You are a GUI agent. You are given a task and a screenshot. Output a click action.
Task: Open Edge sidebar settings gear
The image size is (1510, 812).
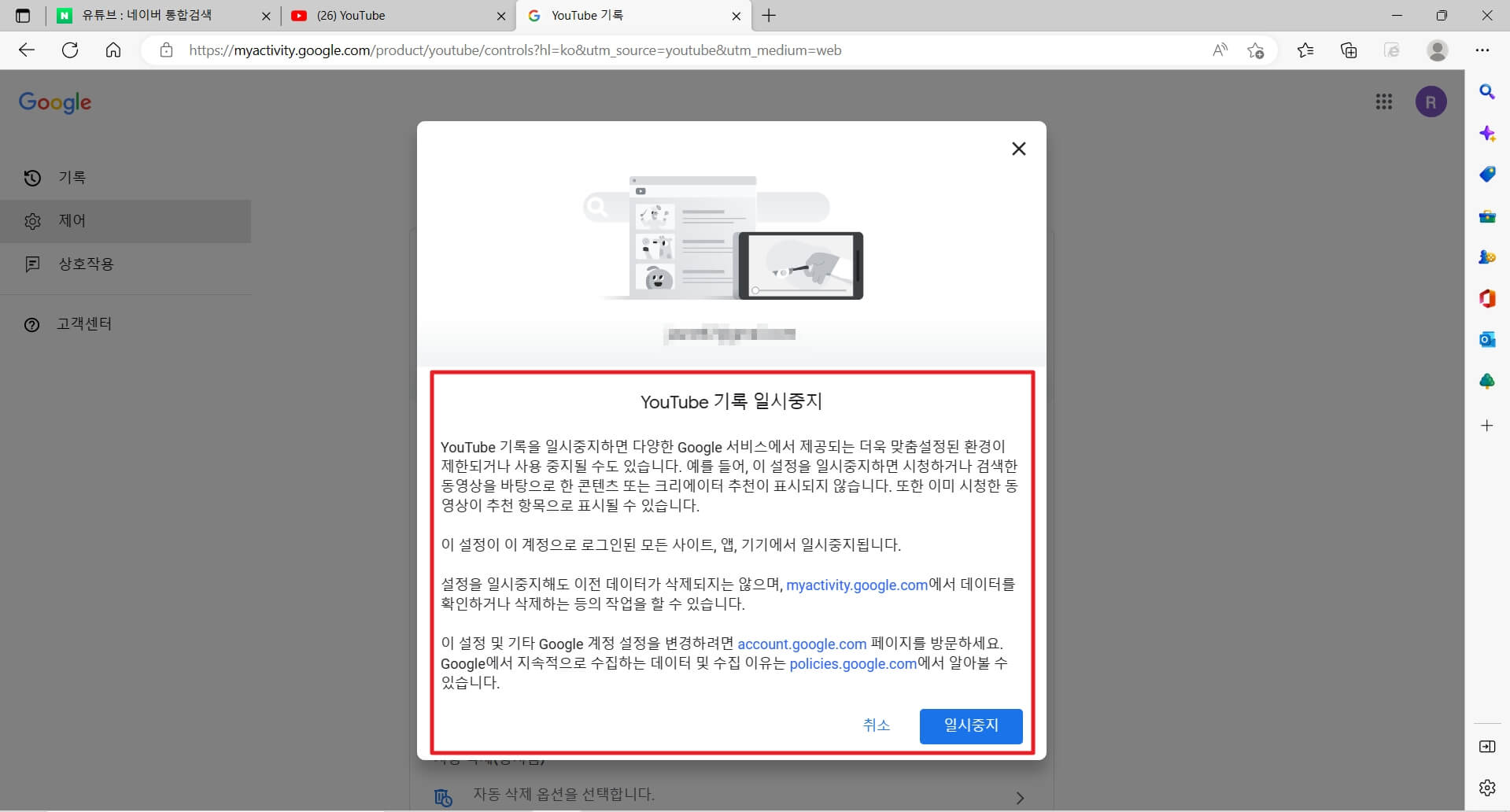(x=1486, y=788)
